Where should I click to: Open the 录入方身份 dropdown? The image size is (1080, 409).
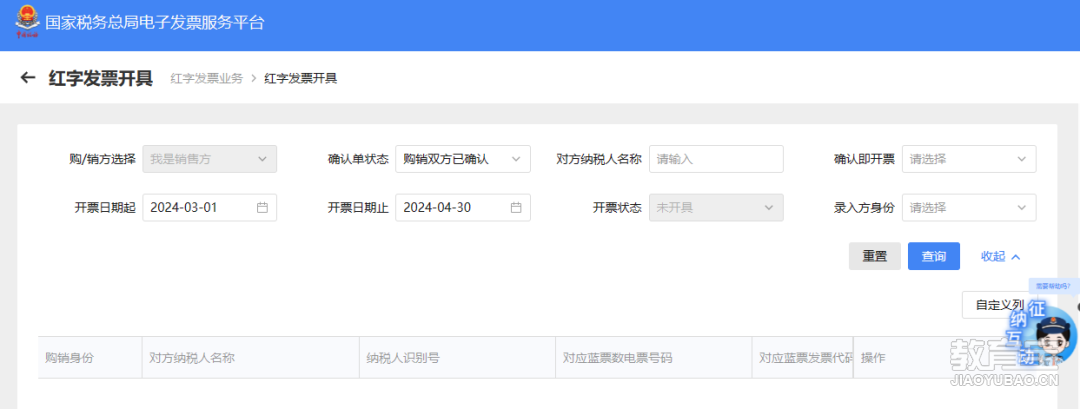click(969, 207)
